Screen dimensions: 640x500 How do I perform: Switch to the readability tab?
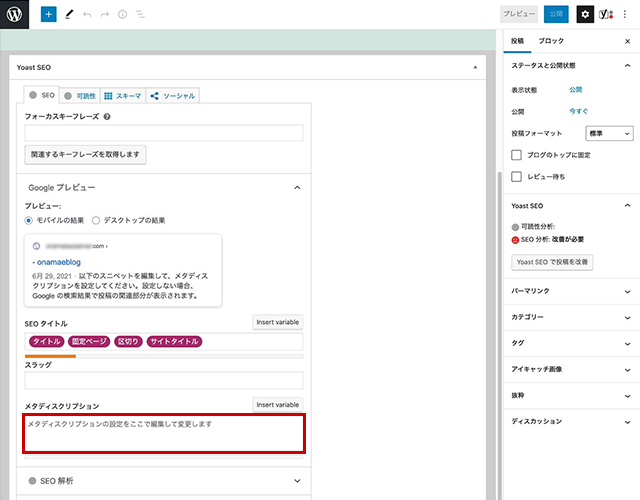(80, 96)
